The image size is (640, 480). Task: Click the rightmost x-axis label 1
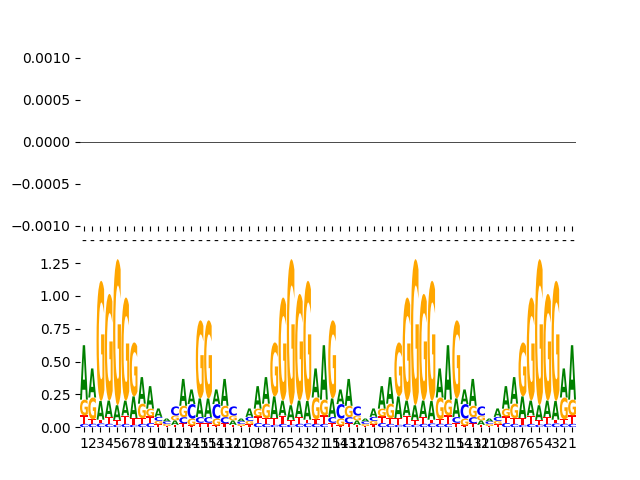[572, 443]
